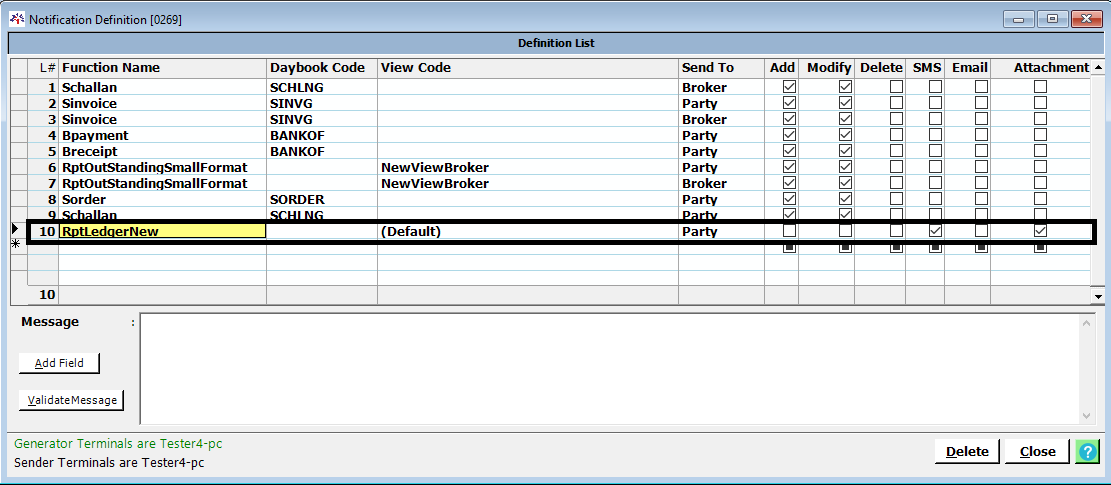Click the Close button

coord(1037,451)
